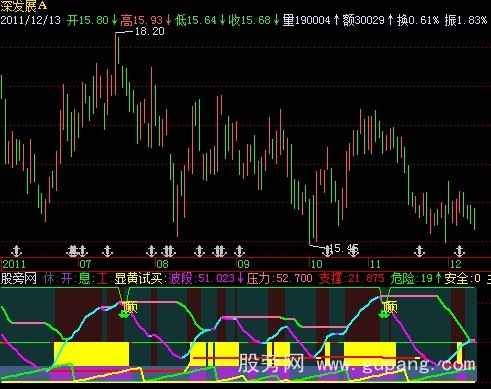Click the 18.20 high price label
Viewport: 491px width, 389px height.
coord(149,32)
